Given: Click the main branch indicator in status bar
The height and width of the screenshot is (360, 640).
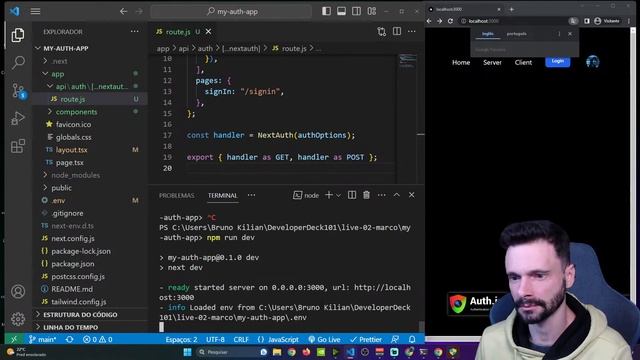Looking at the screenshot, I should [x=42, y=339].
